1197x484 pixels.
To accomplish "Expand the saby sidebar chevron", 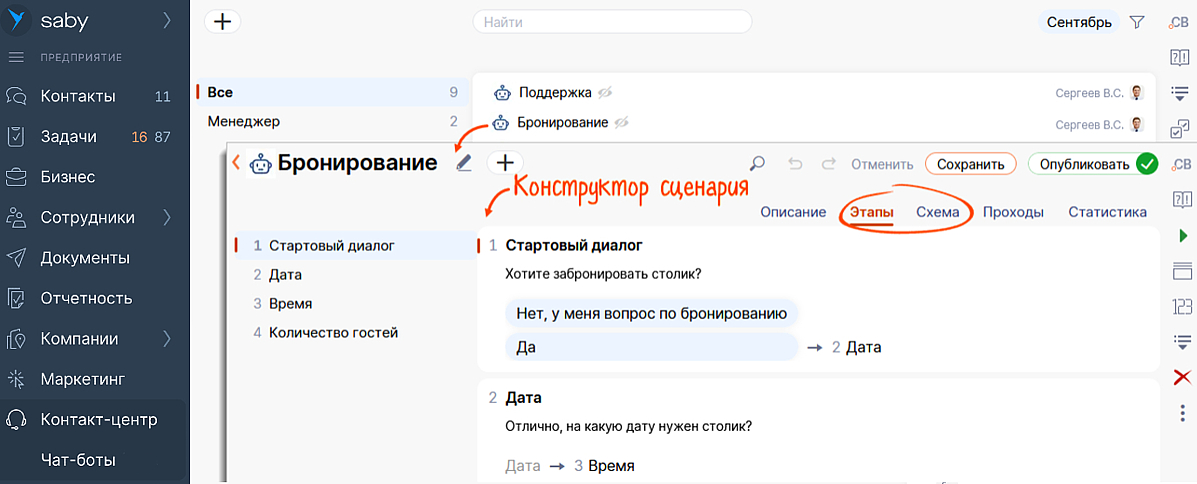I will coord(167,20).
